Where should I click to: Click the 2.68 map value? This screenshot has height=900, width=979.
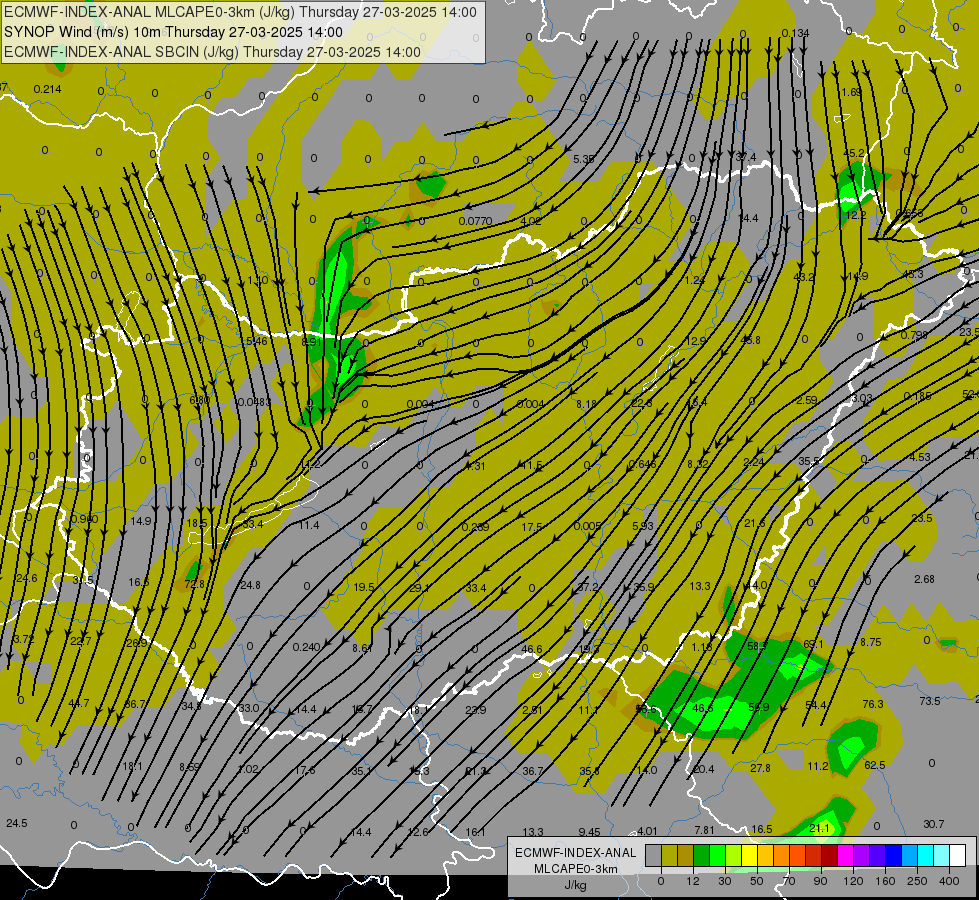(924, 579)
